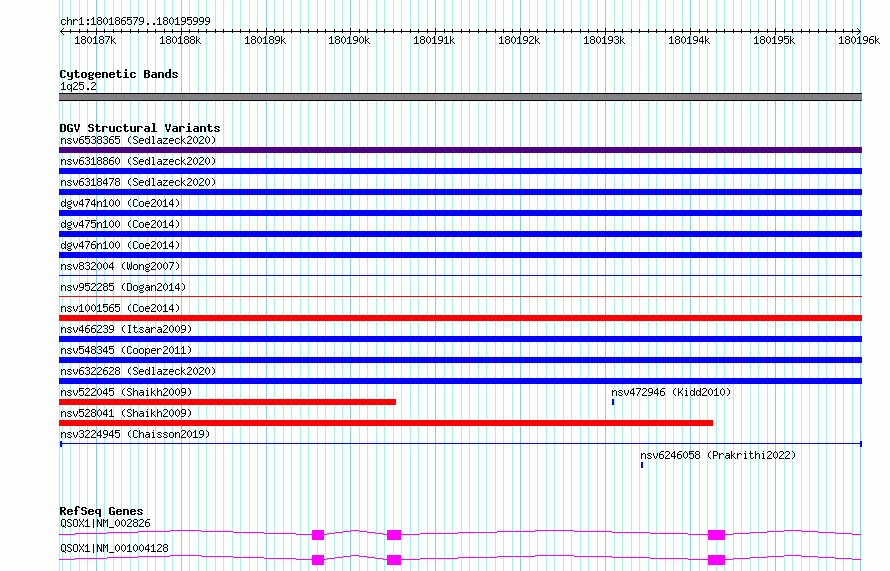The width and height of the screenshot is (890, 571).
Task: Click the red nsv1001565 variant bar
Action: [460, 318]
